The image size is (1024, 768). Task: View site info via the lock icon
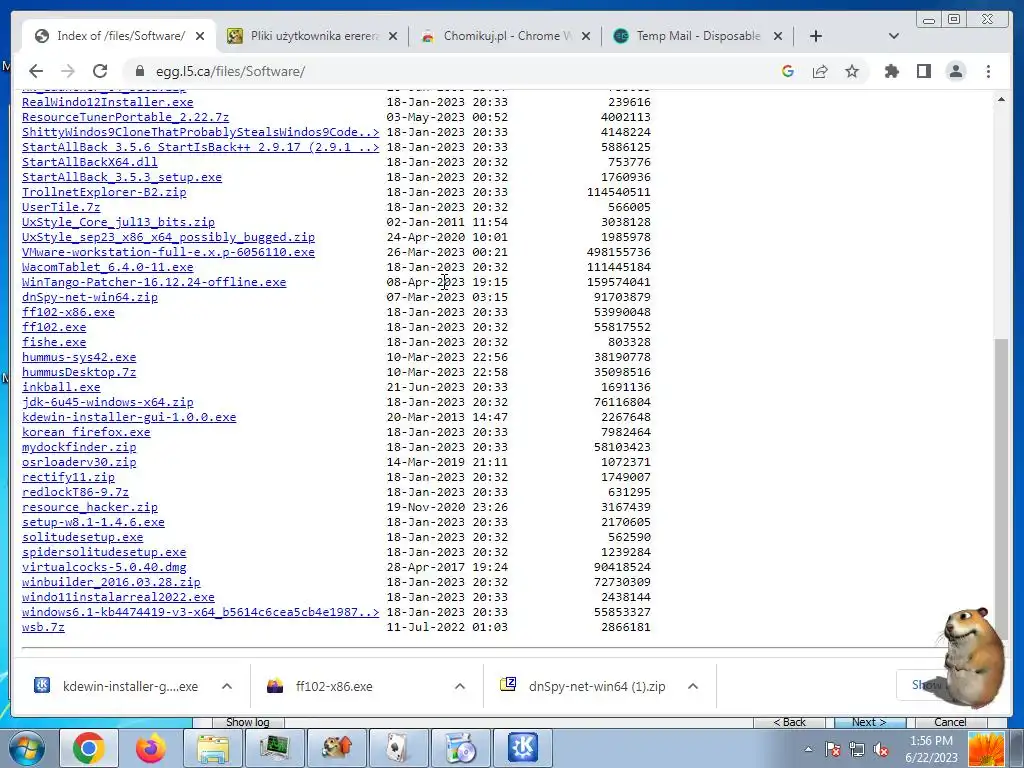139,71
